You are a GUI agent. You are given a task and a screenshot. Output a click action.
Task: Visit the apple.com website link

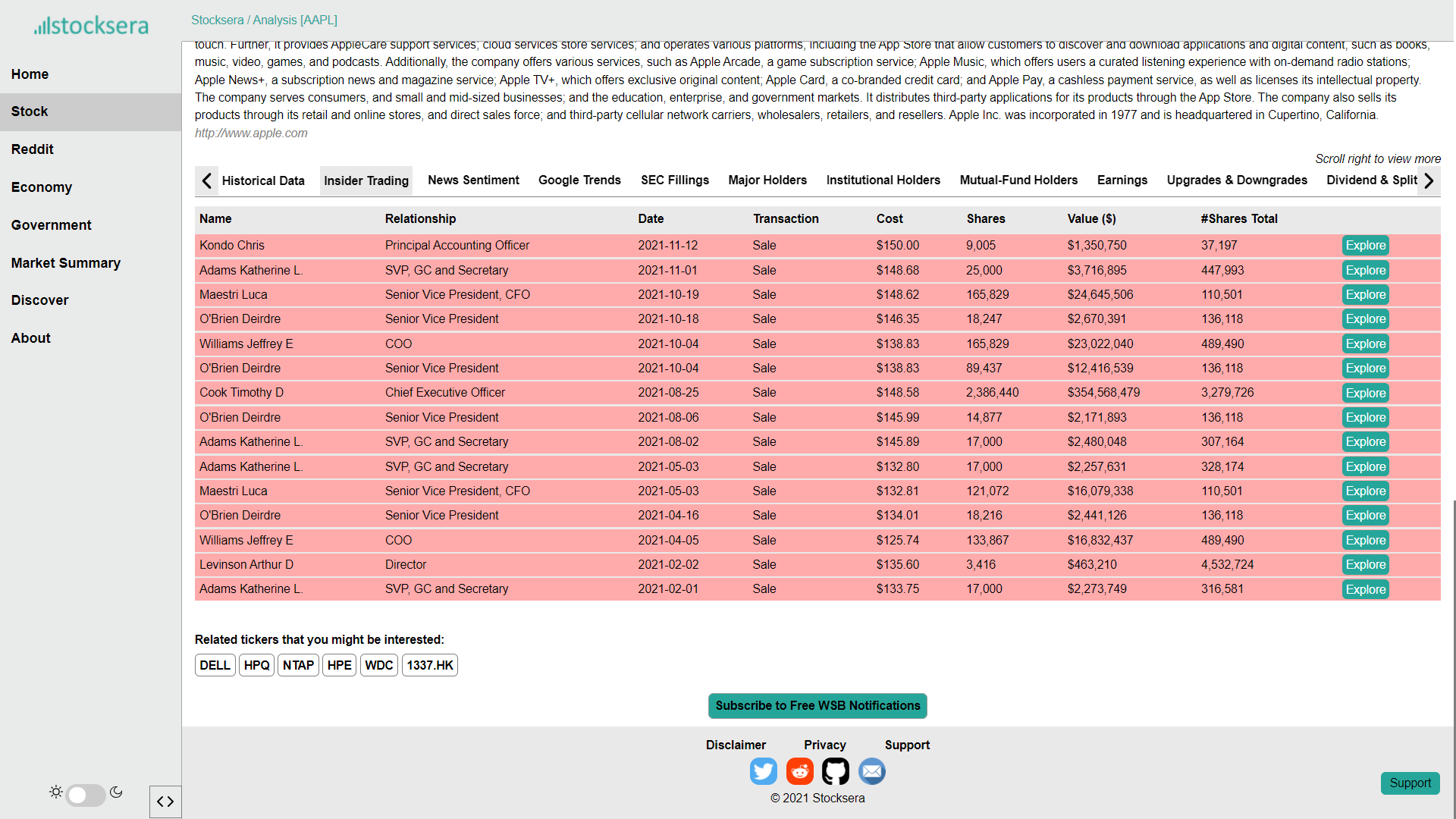[x=251, y=133]
